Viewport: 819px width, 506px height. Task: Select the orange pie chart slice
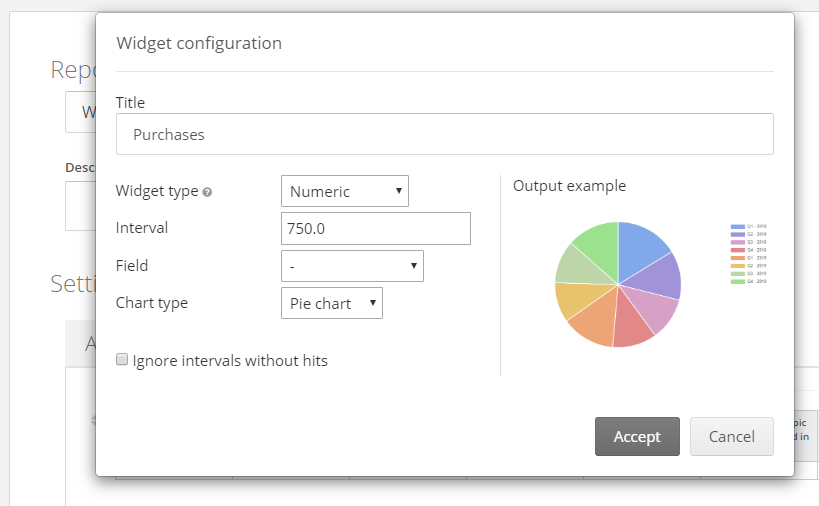592,321
